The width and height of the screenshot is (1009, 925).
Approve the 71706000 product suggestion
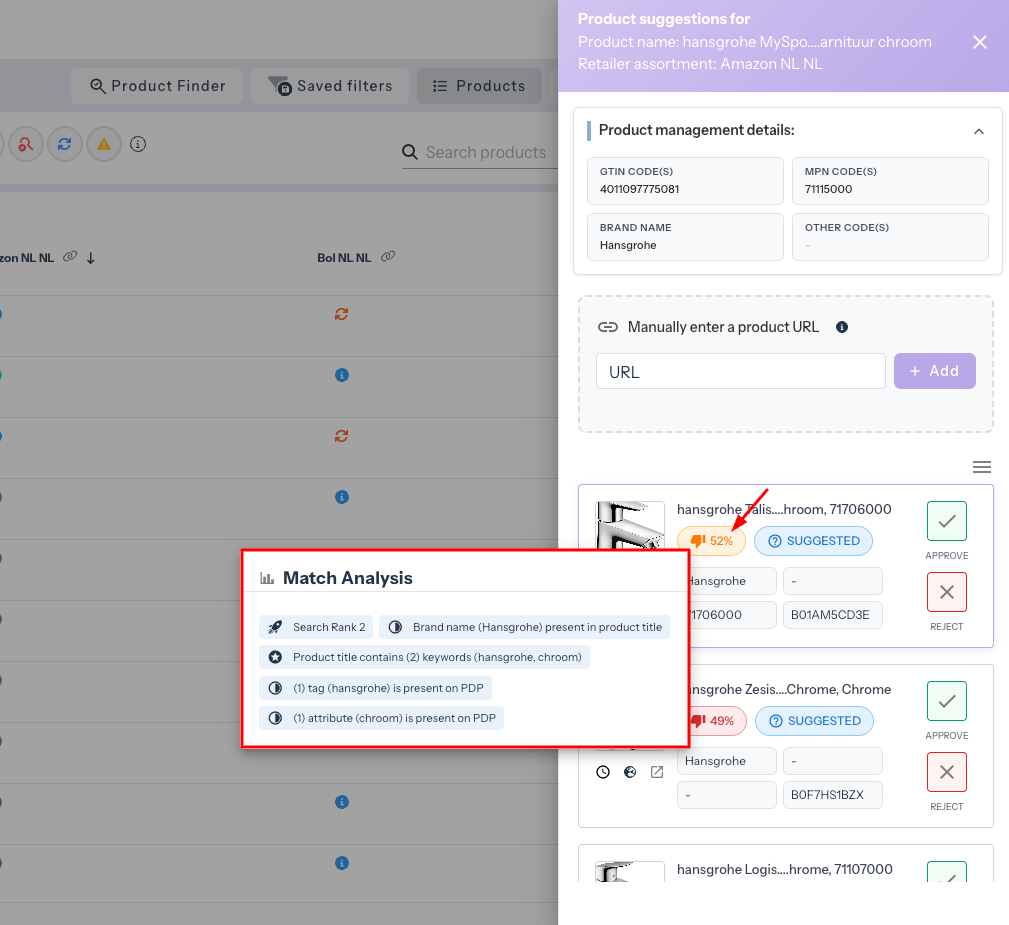[946, 521]
